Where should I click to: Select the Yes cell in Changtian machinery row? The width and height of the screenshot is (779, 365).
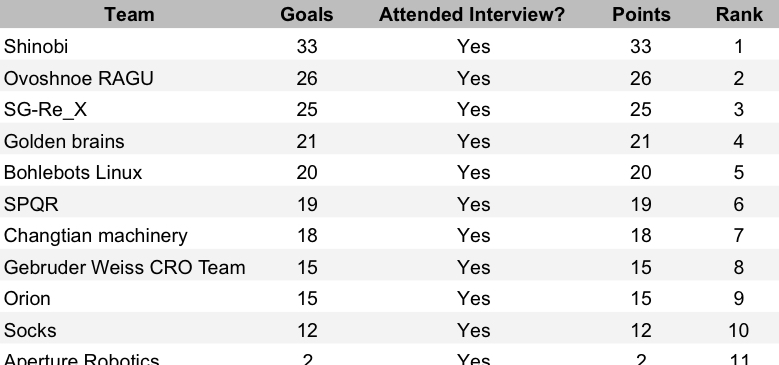point(473,235)
